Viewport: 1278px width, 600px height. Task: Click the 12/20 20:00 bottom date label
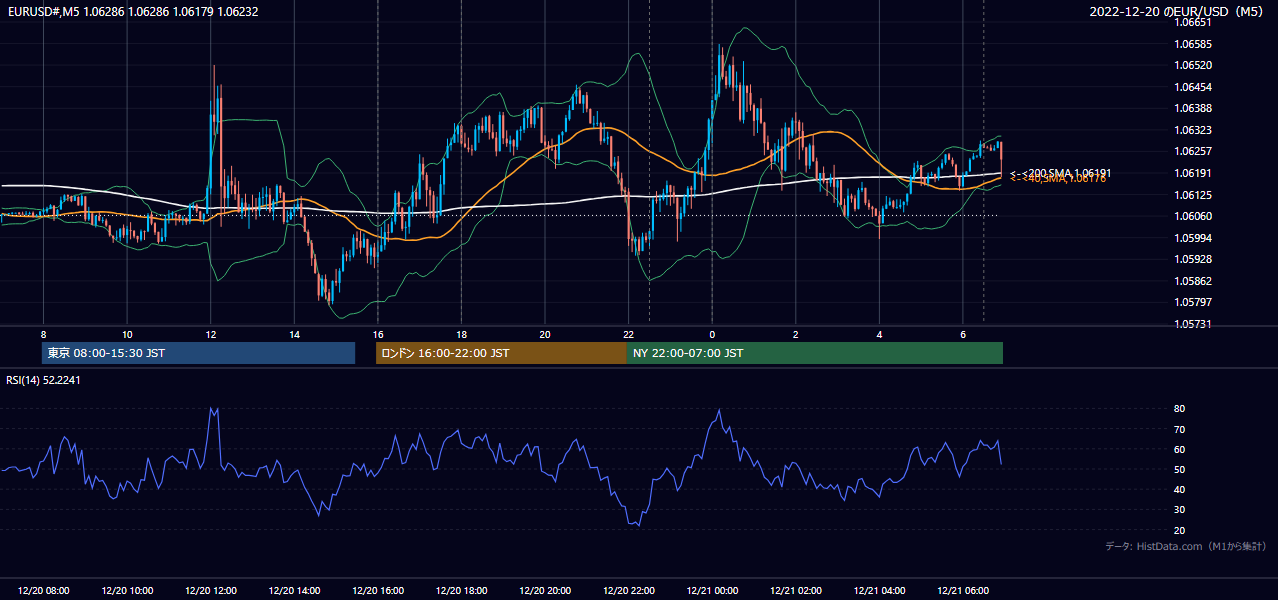544,591
